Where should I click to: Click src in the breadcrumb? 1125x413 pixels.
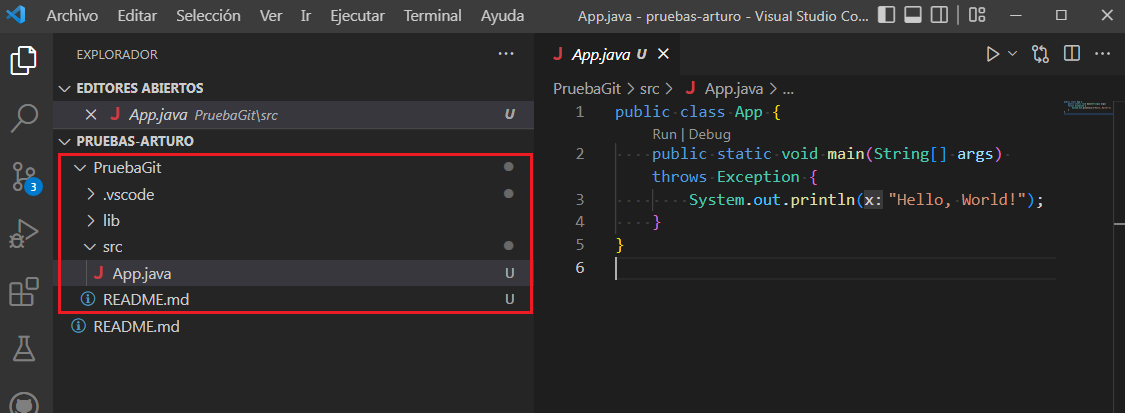pyautogui.click(x=649, y=89)
